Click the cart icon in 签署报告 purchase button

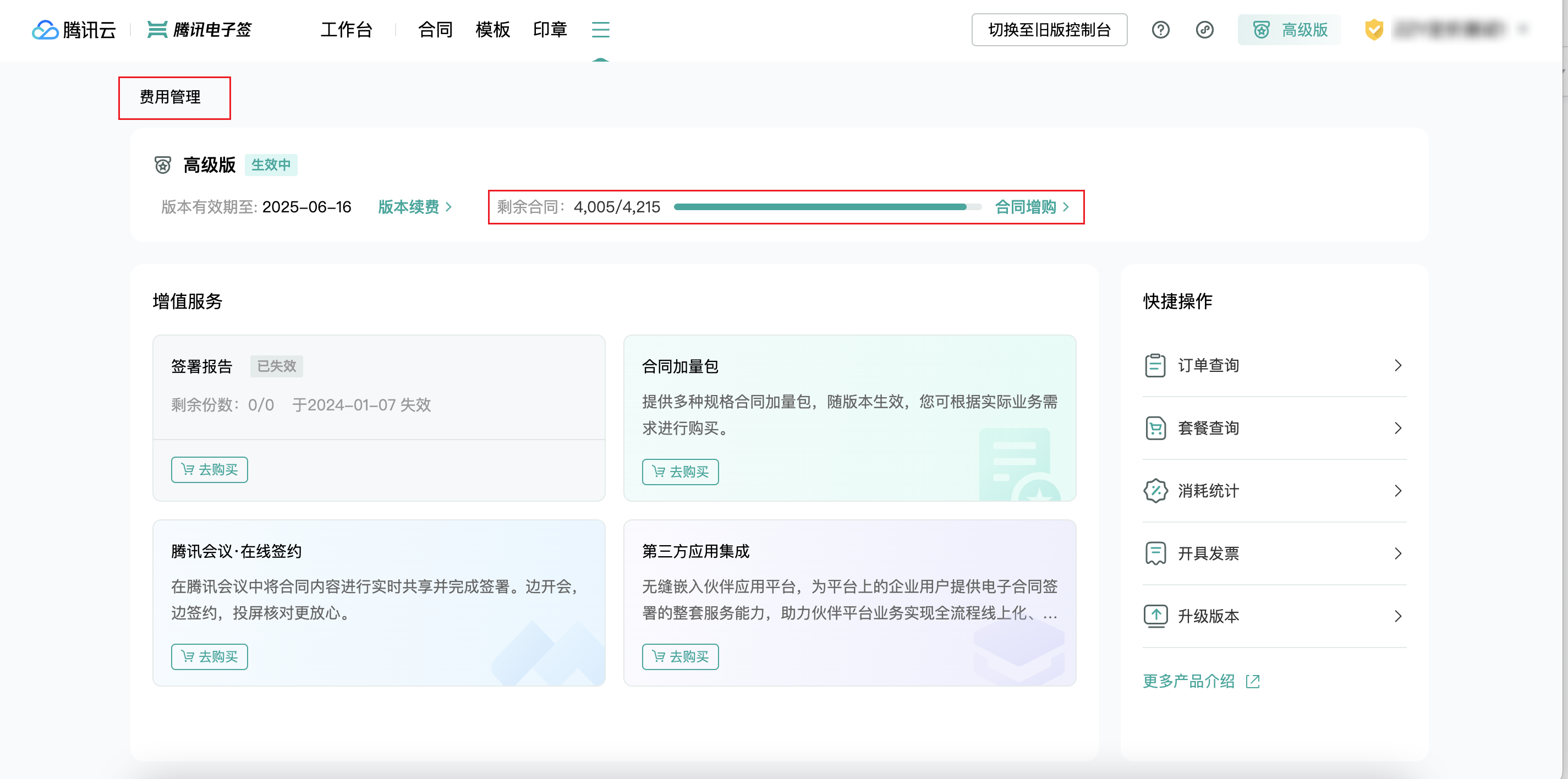pos(188,469)
